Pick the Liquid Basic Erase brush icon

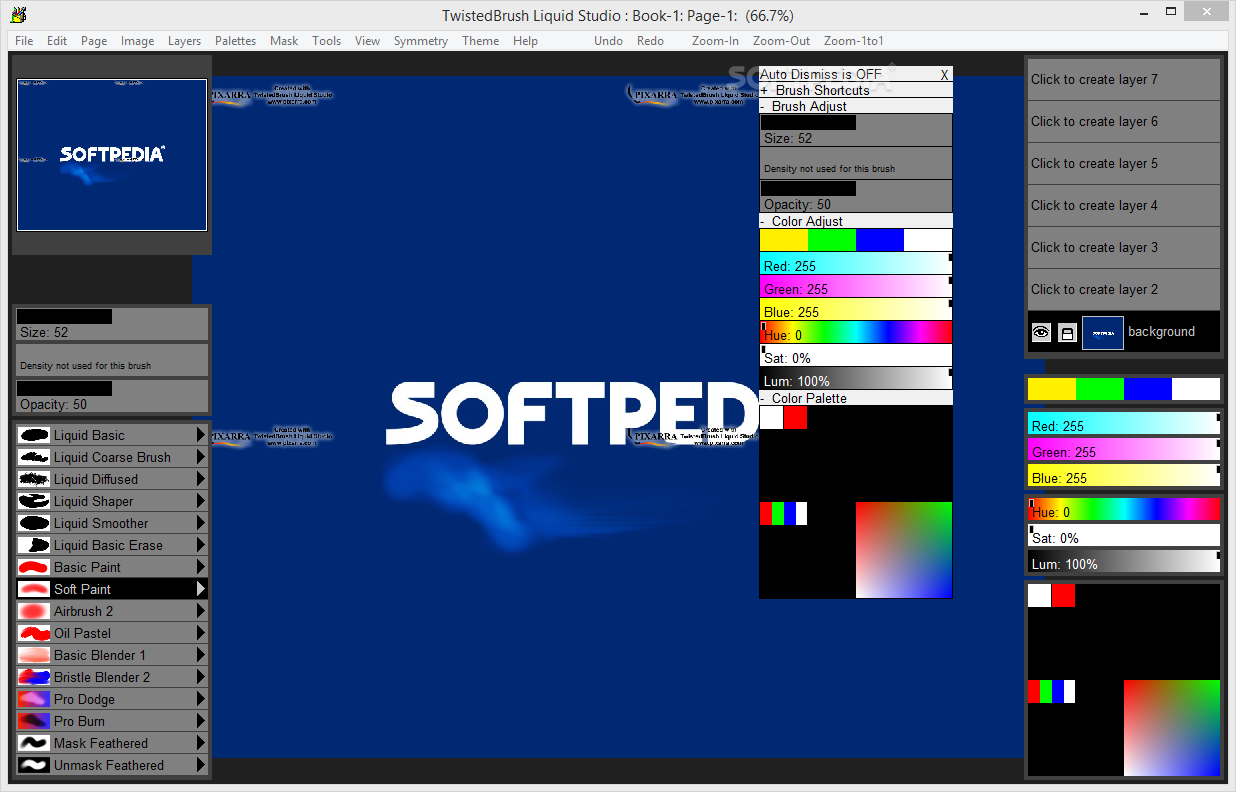point(34,545)
